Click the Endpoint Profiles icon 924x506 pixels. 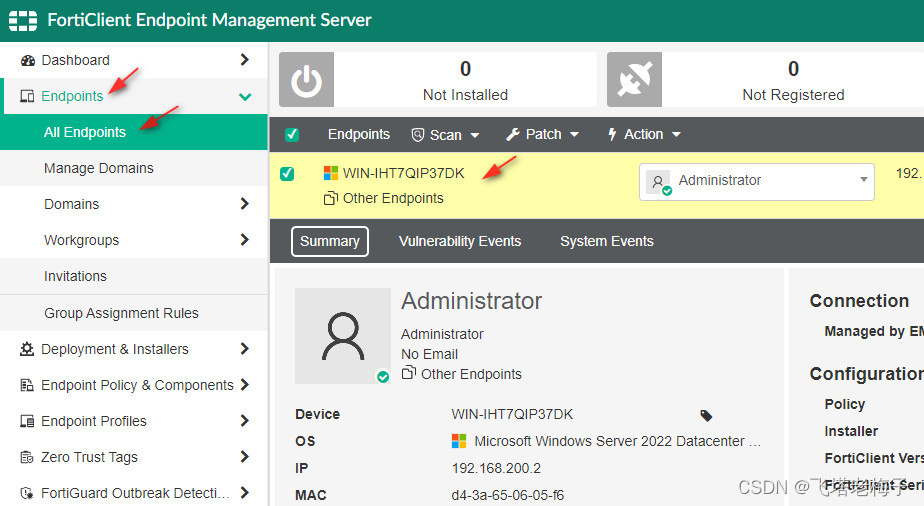pyautogui.click(x=27, y=421)
